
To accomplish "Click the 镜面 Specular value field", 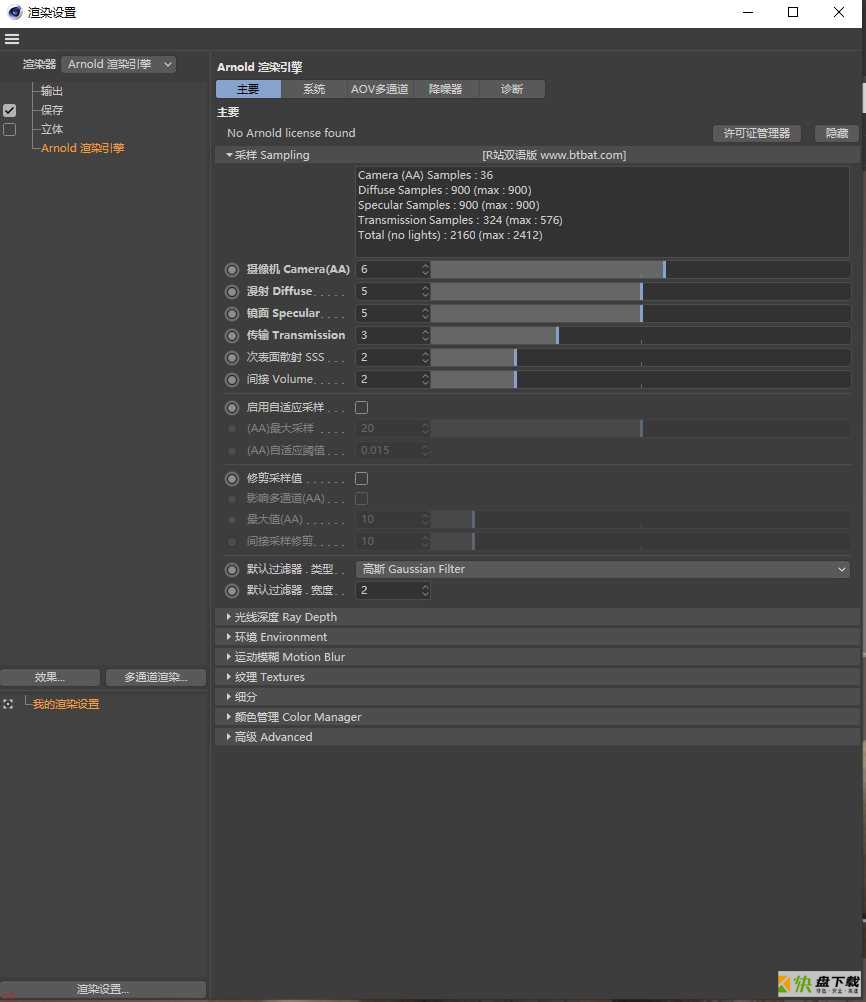I will tap(388, 313).
